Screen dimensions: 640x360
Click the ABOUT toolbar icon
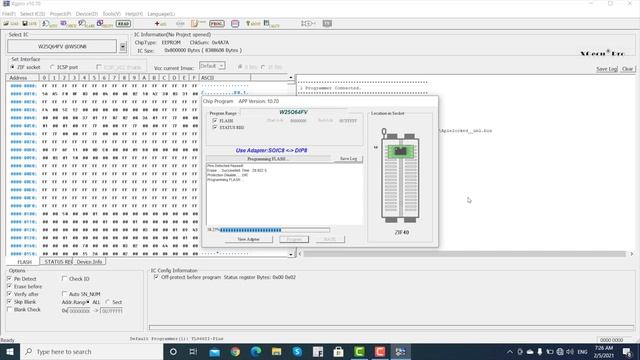[x=253, y=24]
